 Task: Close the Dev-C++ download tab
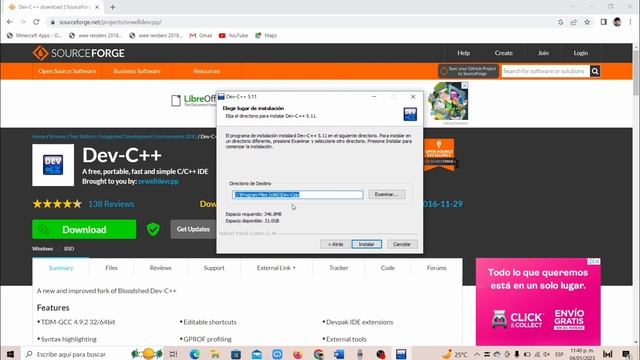pyautogui.click(x=97, y=7)
